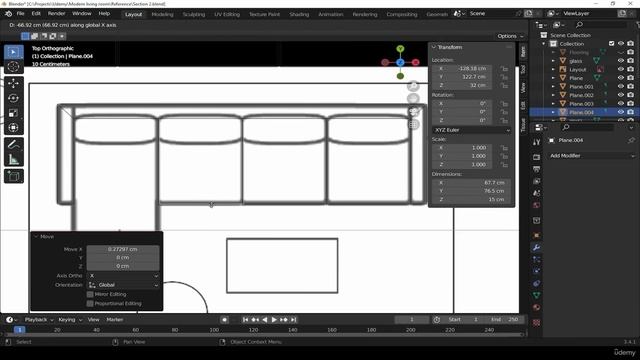
Task: Open the viewport Options dropdown
Action: click(x=510, y=36)
